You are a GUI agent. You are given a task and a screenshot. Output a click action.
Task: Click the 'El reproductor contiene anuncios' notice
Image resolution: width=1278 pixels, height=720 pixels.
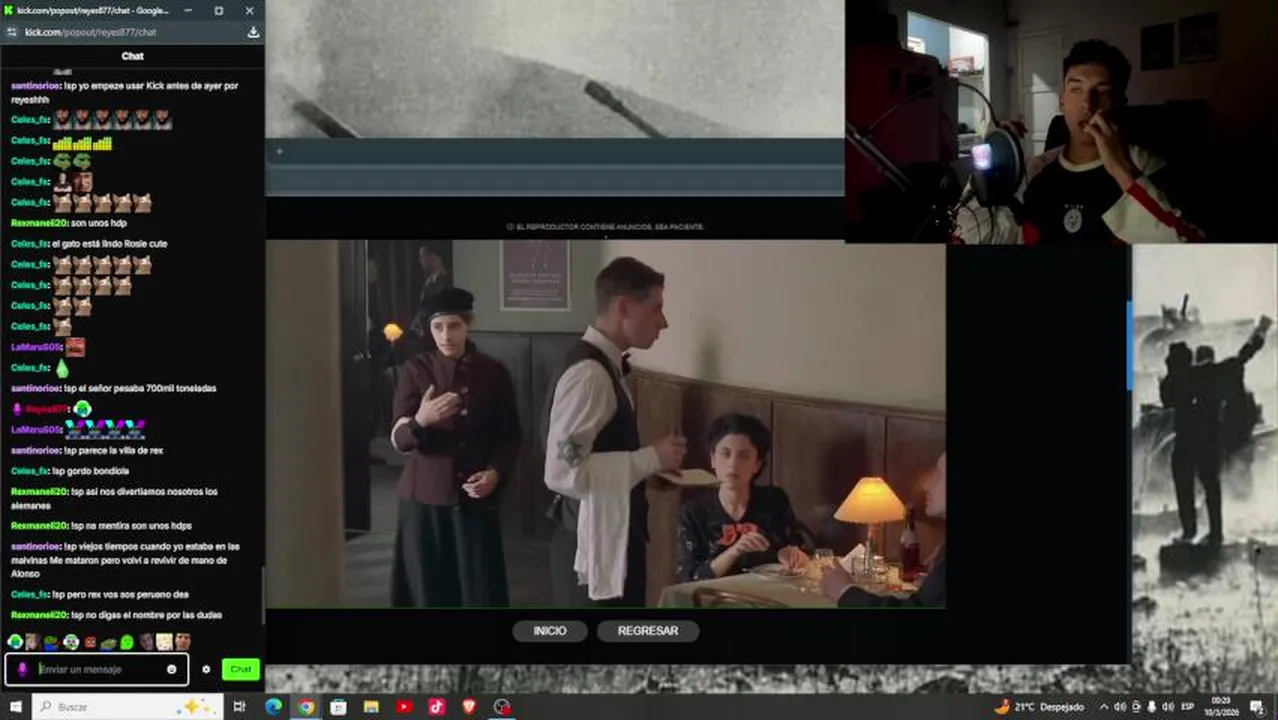(605, 227)
